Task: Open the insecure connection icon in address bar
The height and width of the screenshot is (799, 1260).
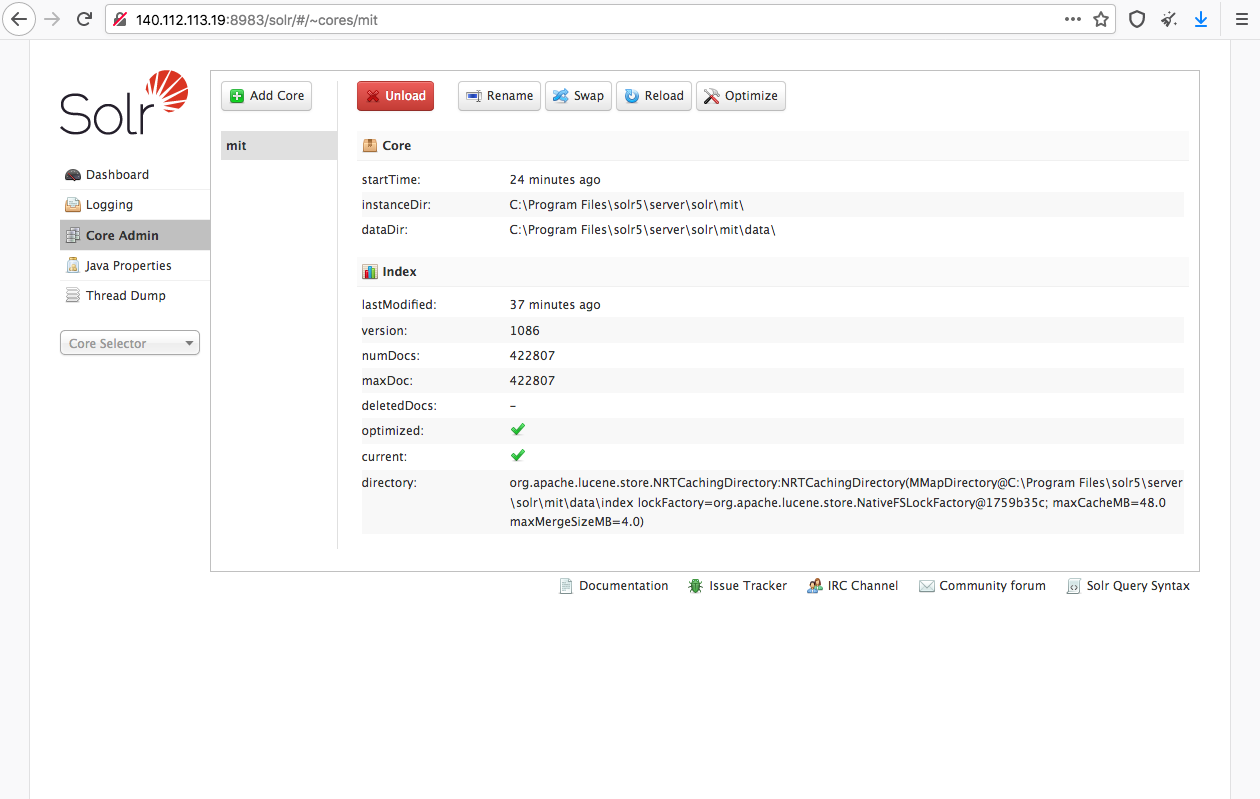Action: tap(120, 19)
